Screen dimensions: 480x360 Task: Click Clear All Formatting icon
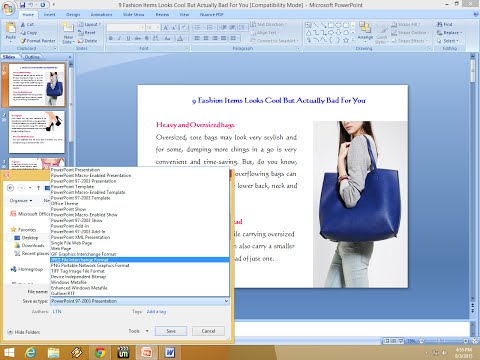184,28
